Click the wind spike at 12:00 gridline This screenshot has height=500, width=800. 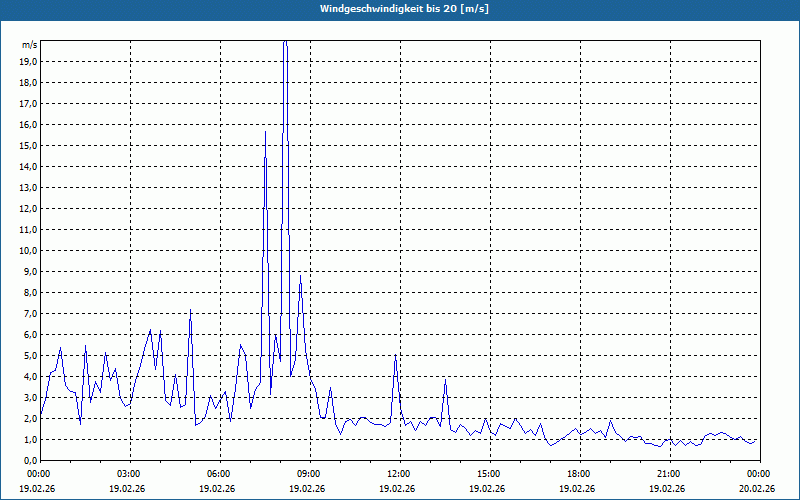point(396,357)
